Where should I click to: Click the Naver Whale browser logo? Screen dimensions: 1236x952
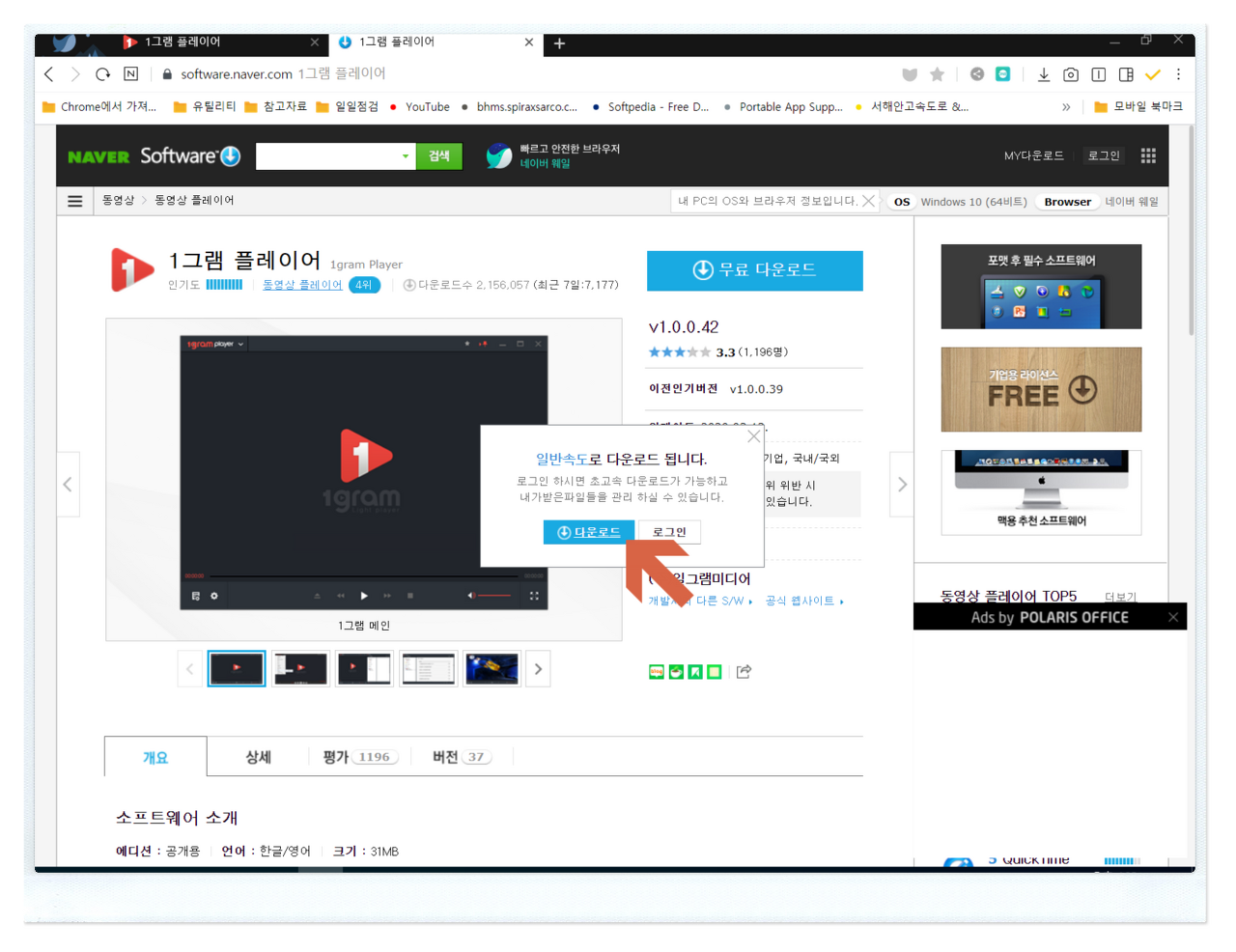499,155
